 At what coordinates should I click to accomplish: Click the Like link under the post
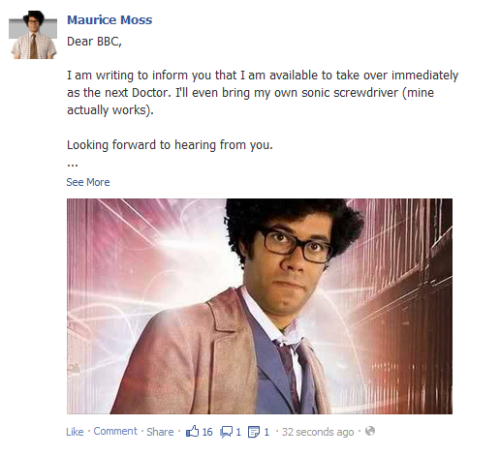pyautogui.click(x=75, y=432)
